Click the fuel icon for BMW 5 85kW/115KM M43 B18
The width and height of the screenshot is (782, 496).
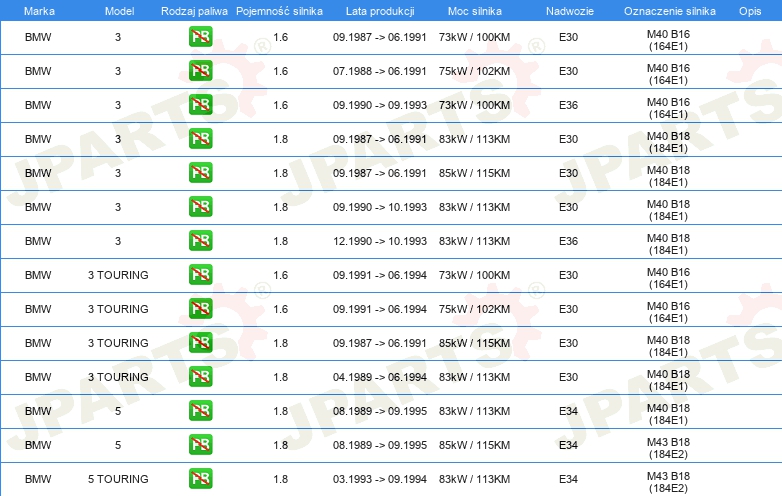200,445
